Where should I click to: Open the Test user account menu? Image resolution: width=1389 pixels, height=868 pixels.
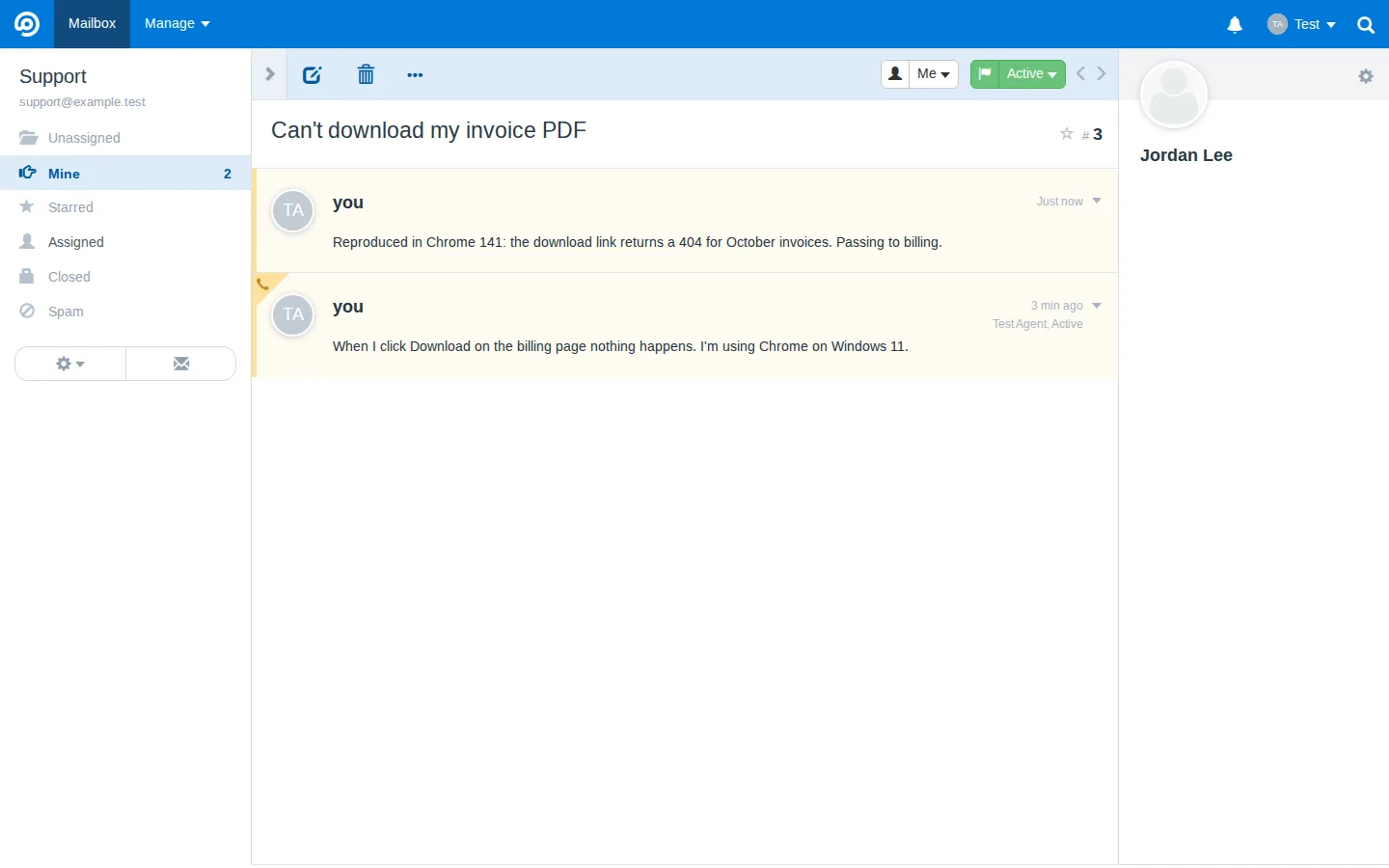[x=1302, y=24]
